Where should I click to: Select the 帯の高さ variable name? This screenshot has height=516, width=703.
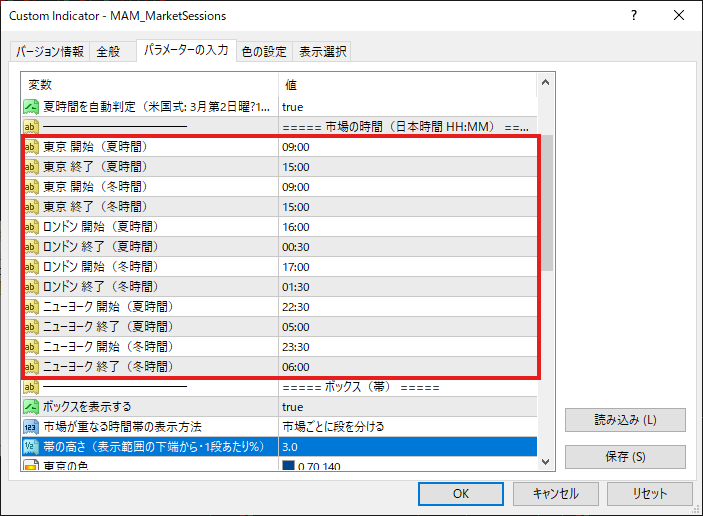tap(154, 447)
